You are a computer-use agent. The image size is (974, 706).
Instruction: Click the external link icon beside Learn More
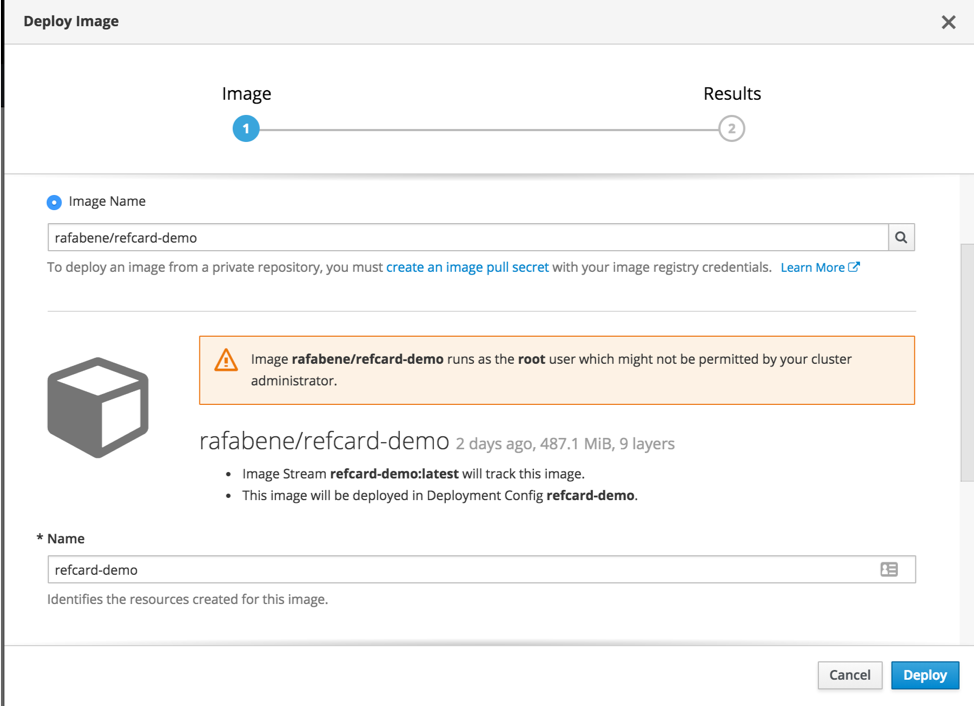854,267
